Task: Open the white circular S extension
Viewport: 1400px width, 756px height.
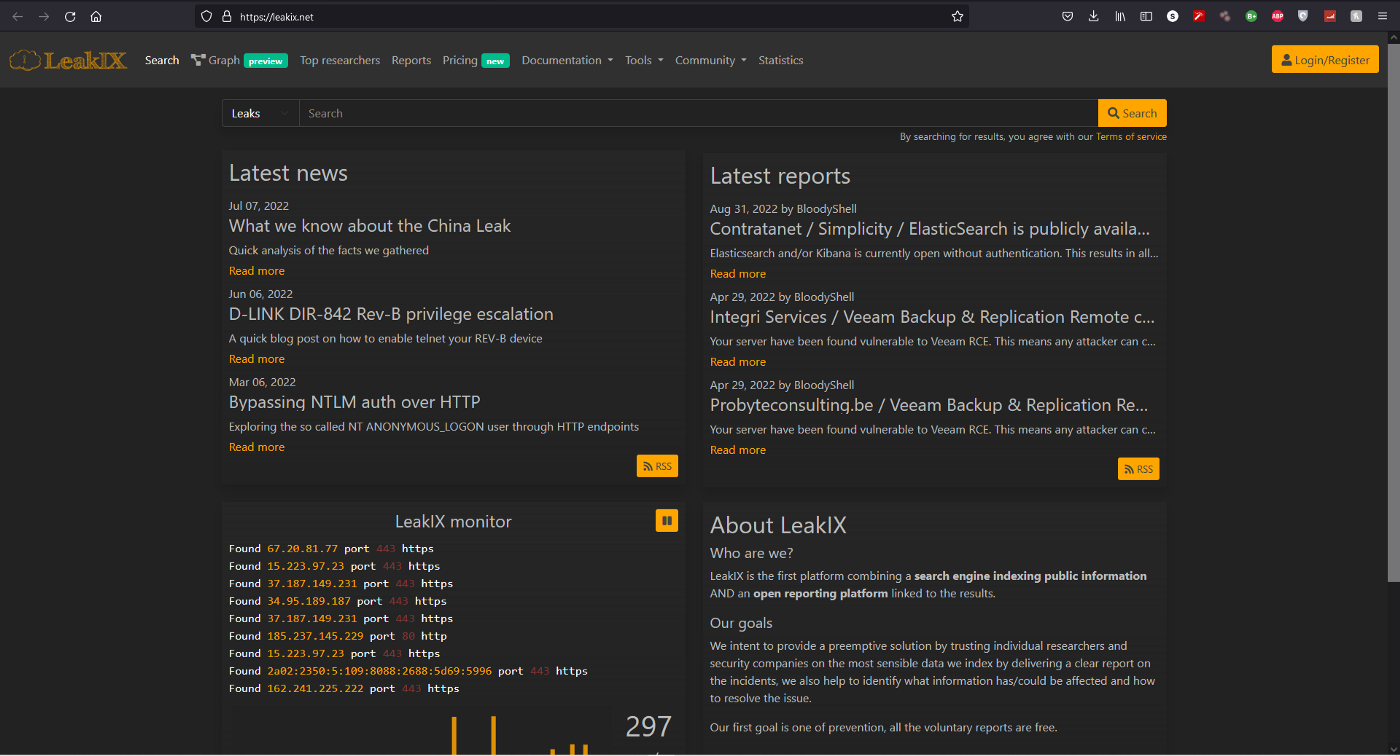Action: point(1173,16)
